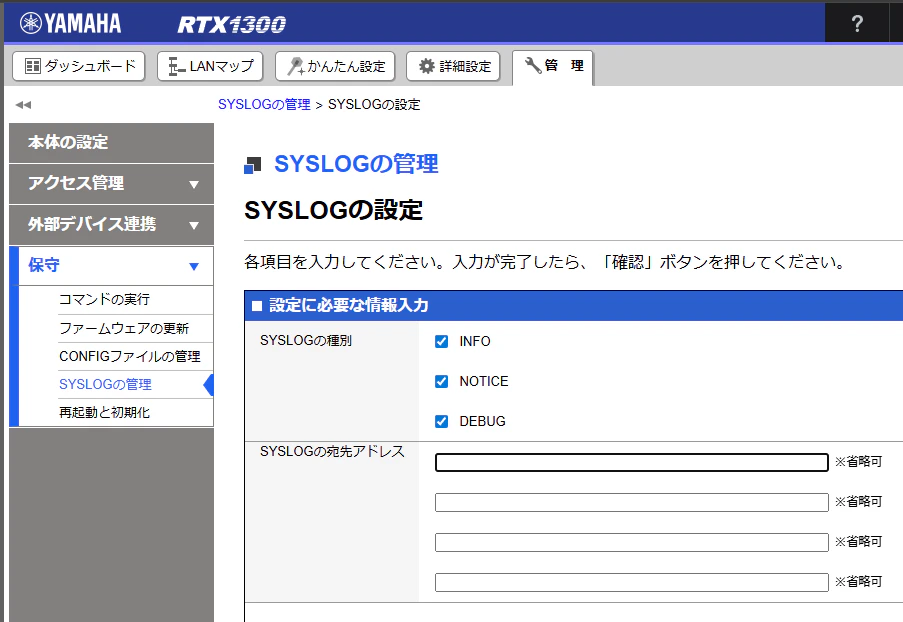Viewport: 903px width, 622px height.
Task: Click the 保守 menu label
Action: [x=44, y=265]
